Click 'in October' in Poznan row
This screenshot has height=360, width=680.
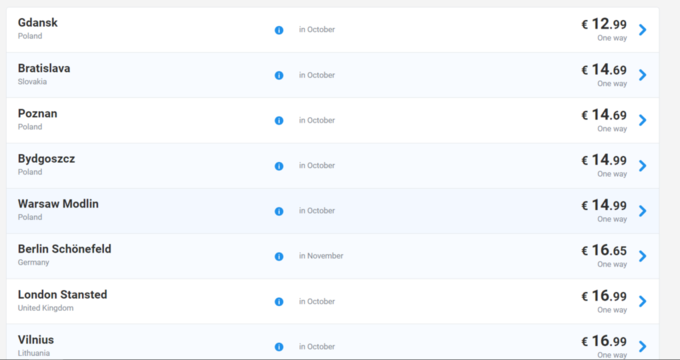tap(317, 120)
